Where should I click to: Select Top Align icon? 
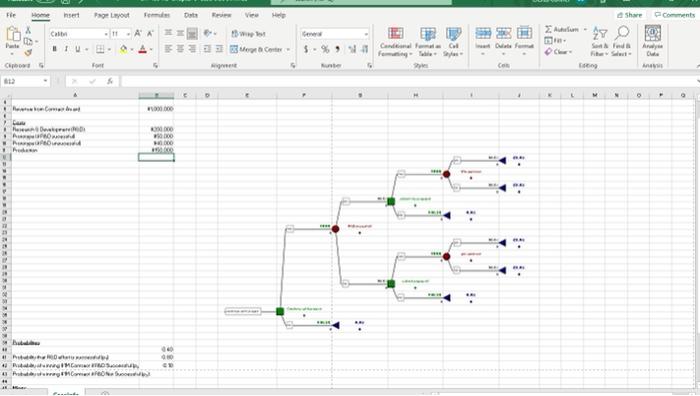pyautogui.click(x=168, y=33)
